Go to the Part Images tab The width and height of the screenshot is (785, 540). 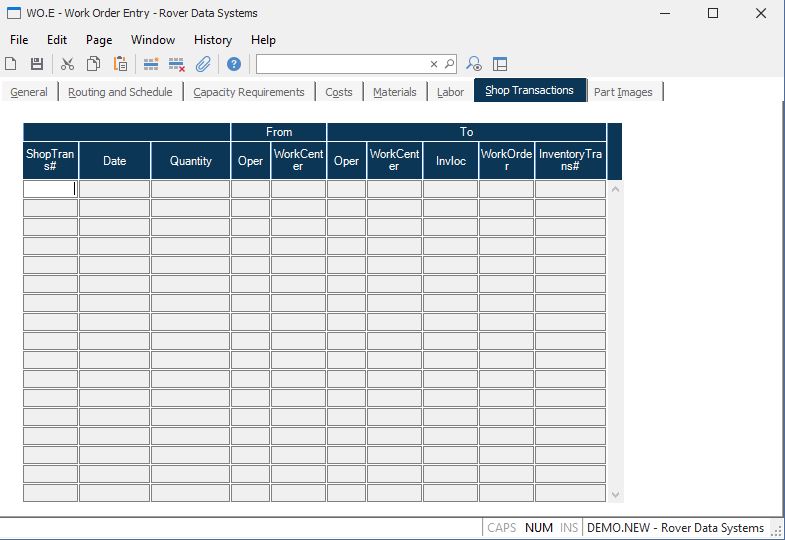pyautogui.click(x=623, y=92)
